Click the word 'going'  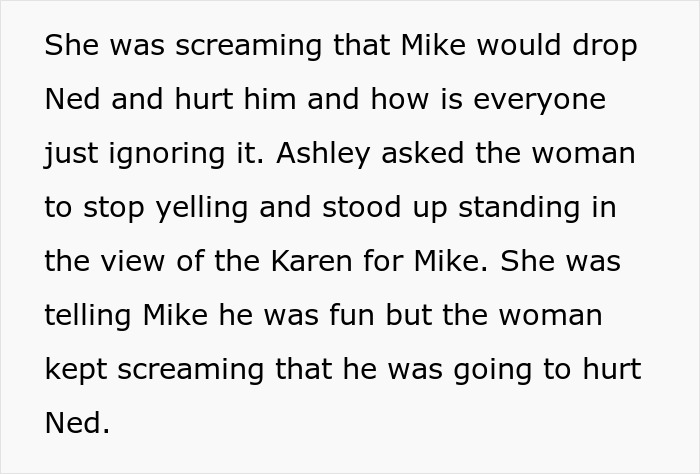click(496, 370)
